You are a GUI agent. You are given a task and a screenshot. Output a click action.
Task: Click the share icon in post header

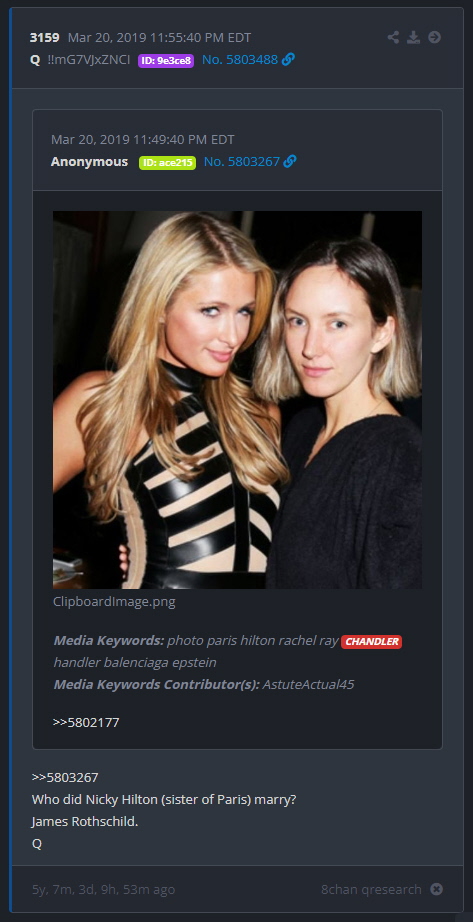(x=393, y=38)
